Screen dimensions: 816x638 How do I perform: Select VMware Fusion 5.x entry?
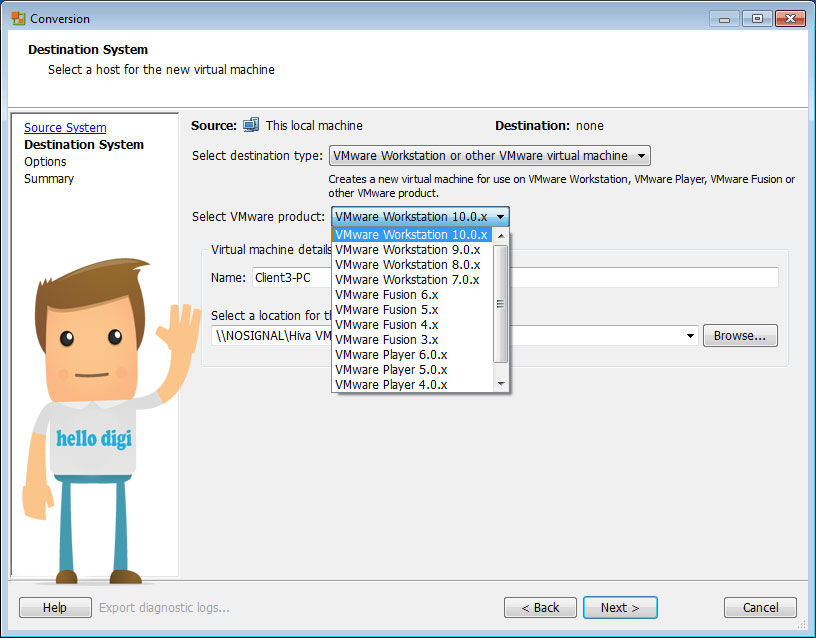tap(412, 310)
